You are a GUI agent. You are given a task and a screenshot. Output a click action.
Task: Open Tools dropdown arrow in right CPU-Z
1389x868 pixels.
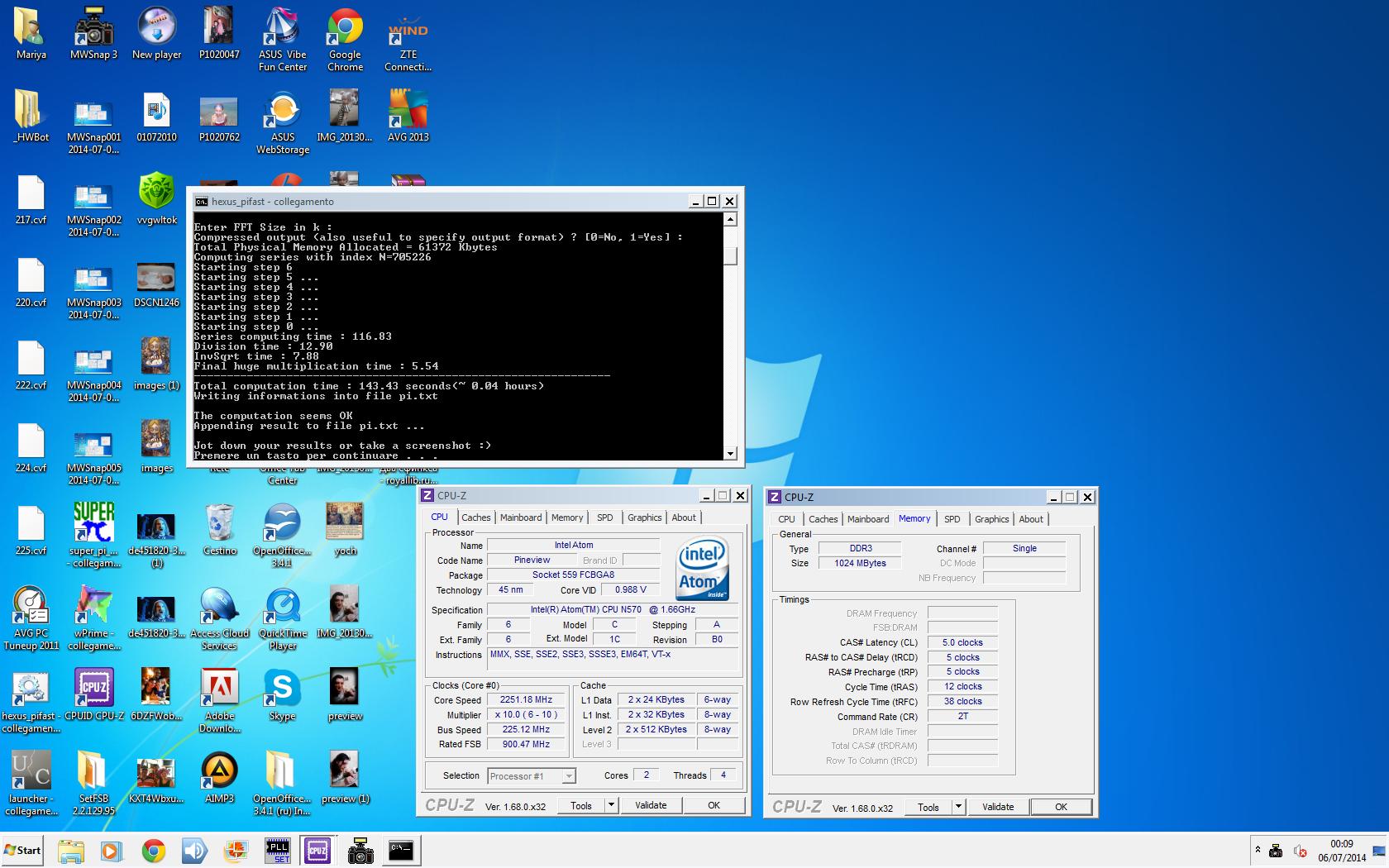pos(958,807)
